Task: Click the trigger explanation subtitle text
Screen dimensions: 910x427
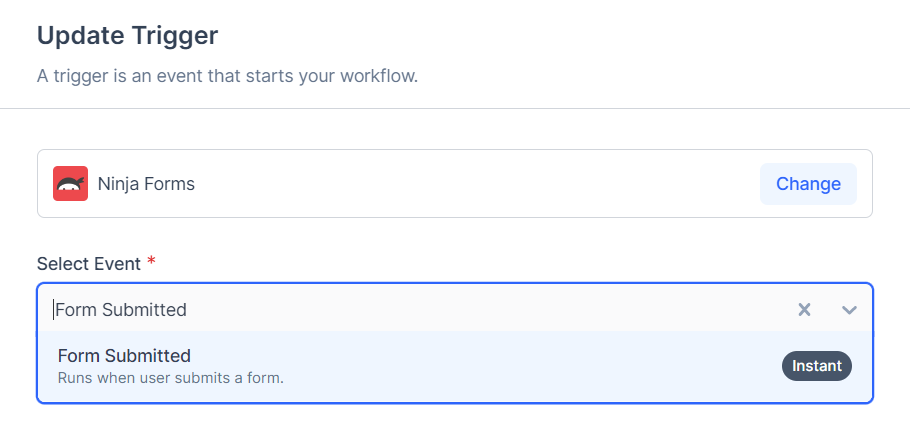Action: [227, 76]
